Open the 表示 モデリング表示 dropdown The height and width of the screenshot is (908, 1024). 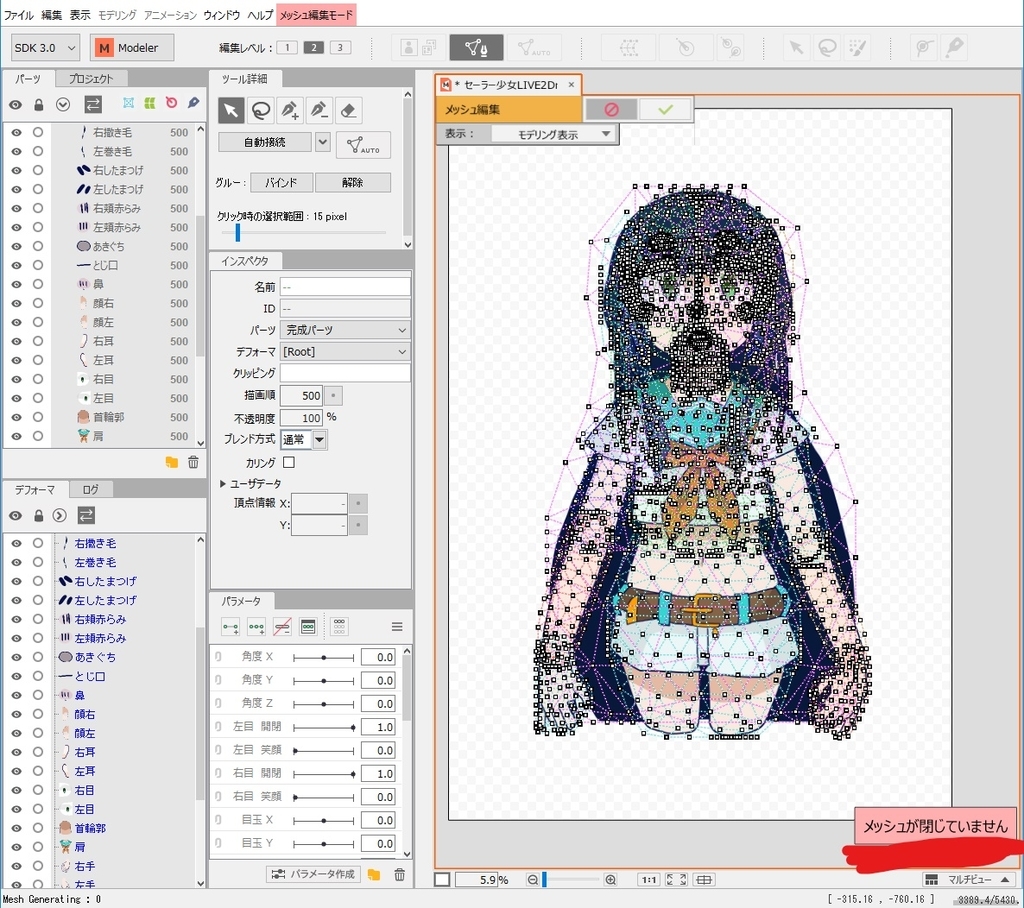point(552,134)
